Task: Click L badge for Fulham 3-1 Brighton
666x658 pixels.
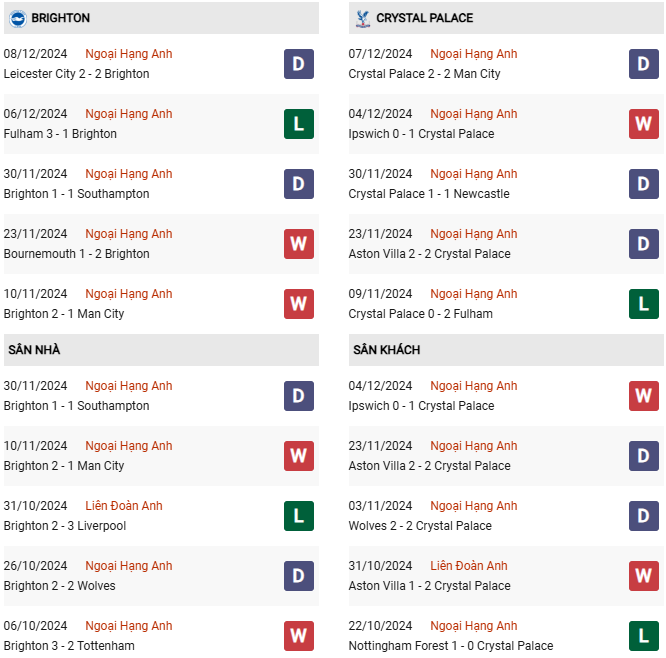Action: coord(299,124)
